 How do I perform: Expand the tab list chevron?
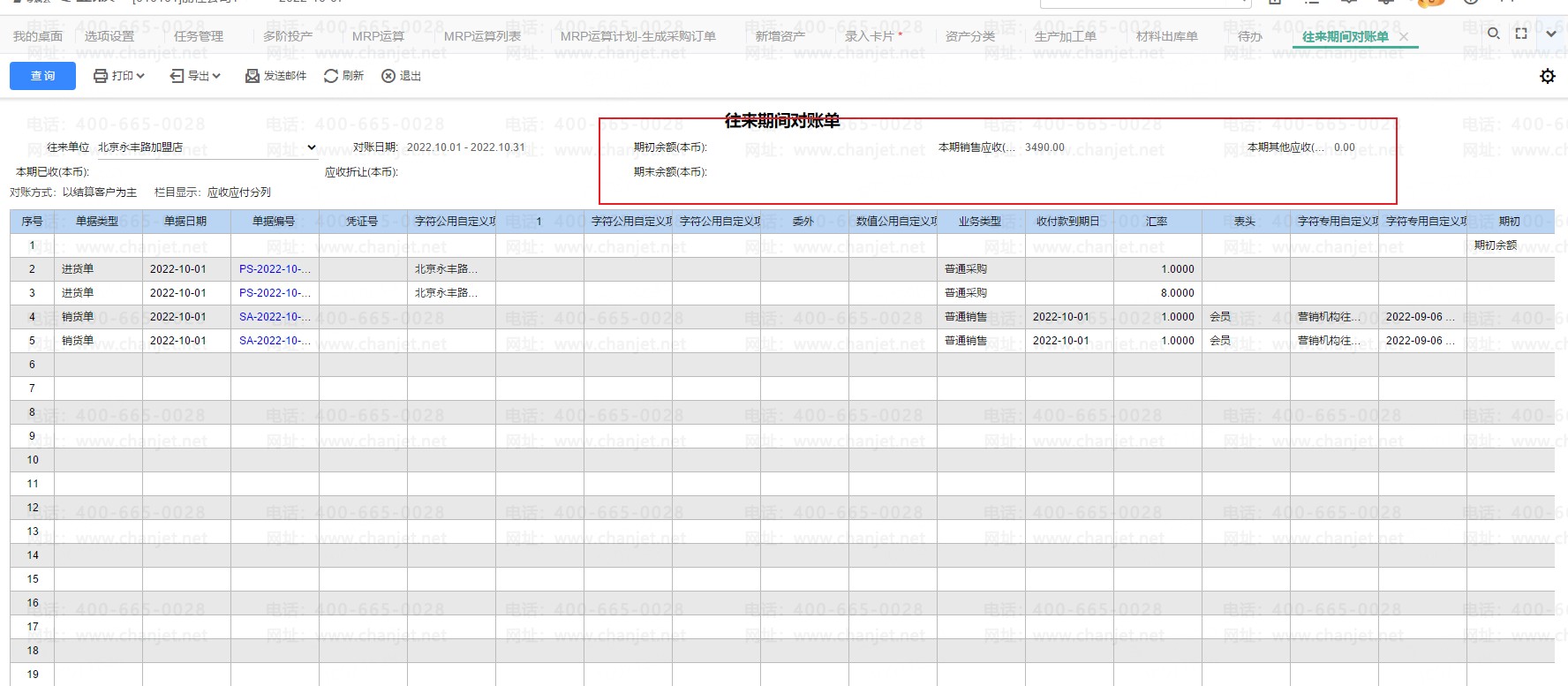1551,34
